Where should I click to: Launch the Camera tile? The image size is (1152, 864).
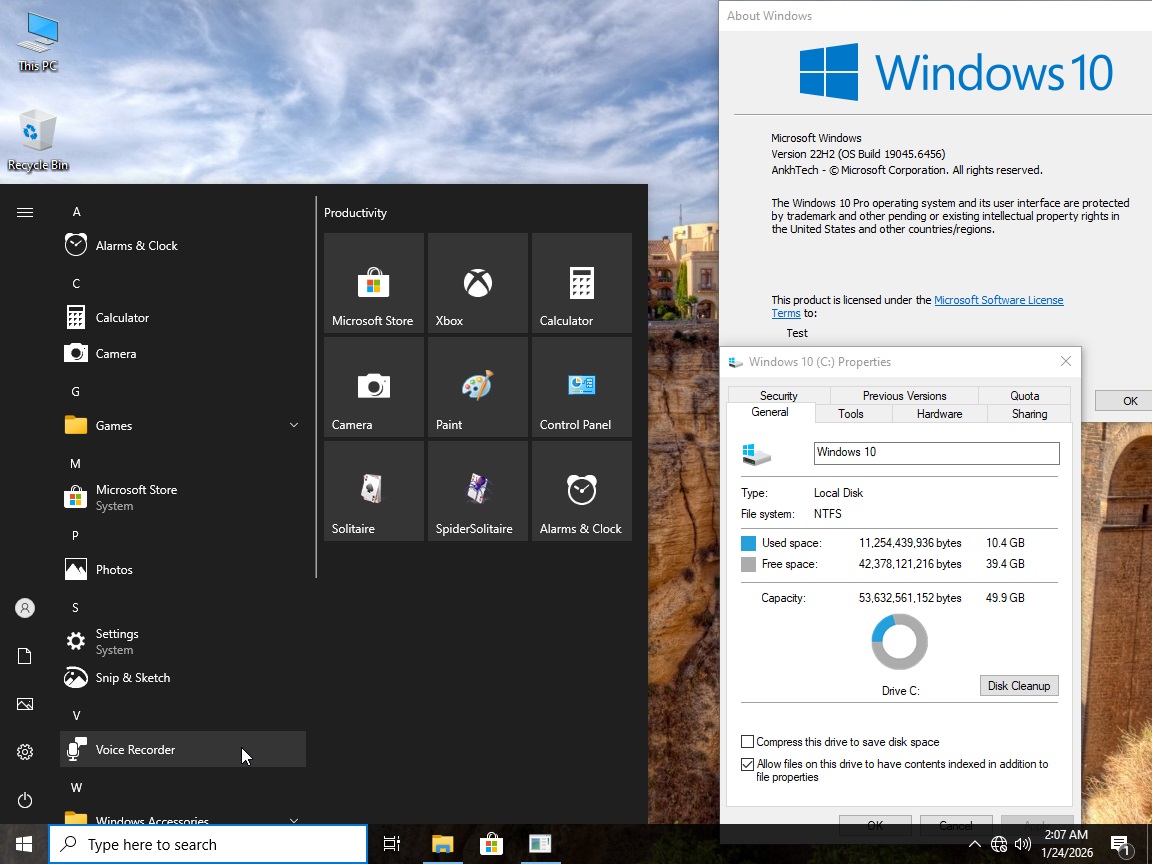tap(373, 387)
